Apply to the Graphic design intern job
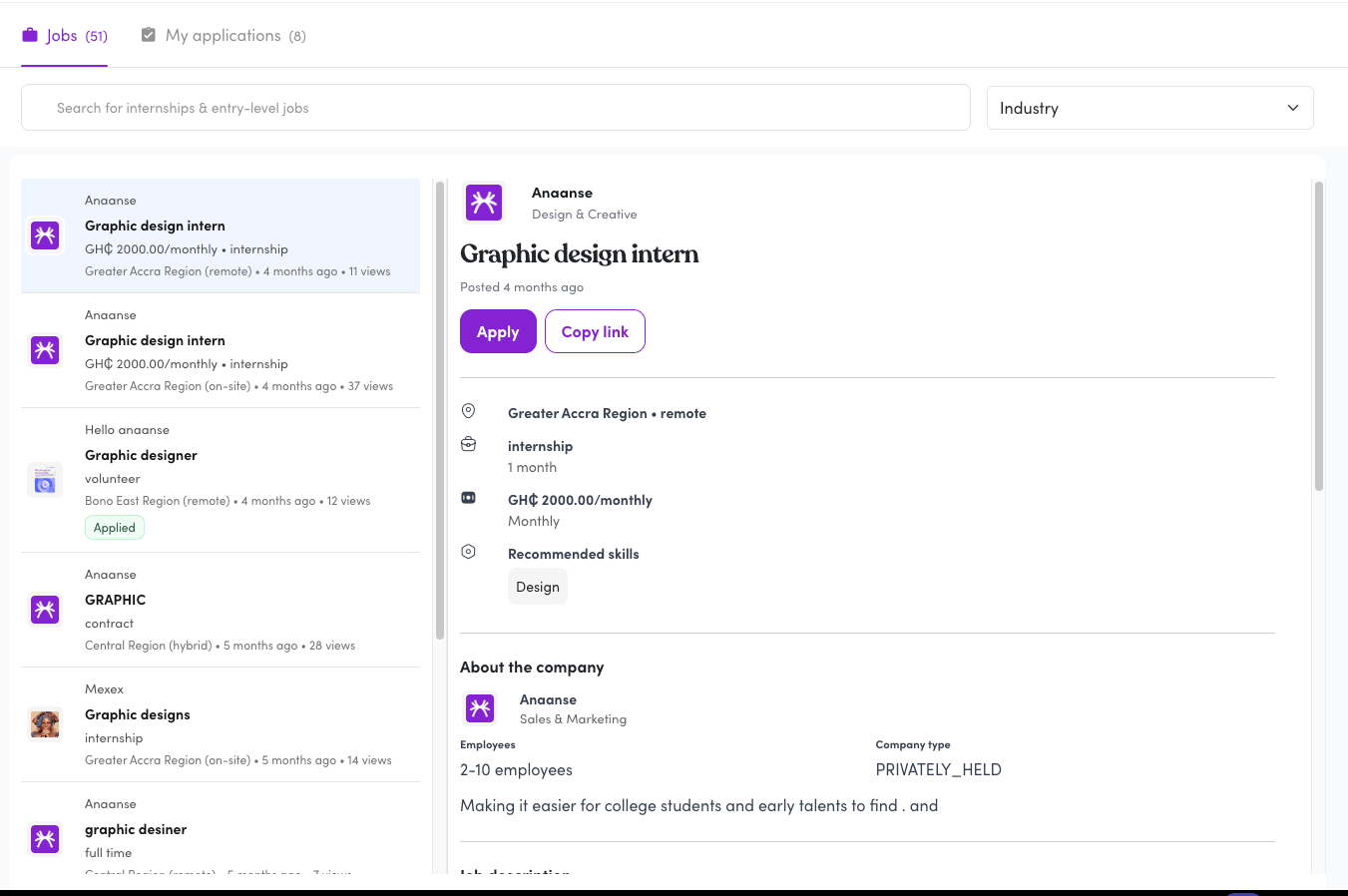The width and height of the screenshot is (1348, 896). coord(498,331)
